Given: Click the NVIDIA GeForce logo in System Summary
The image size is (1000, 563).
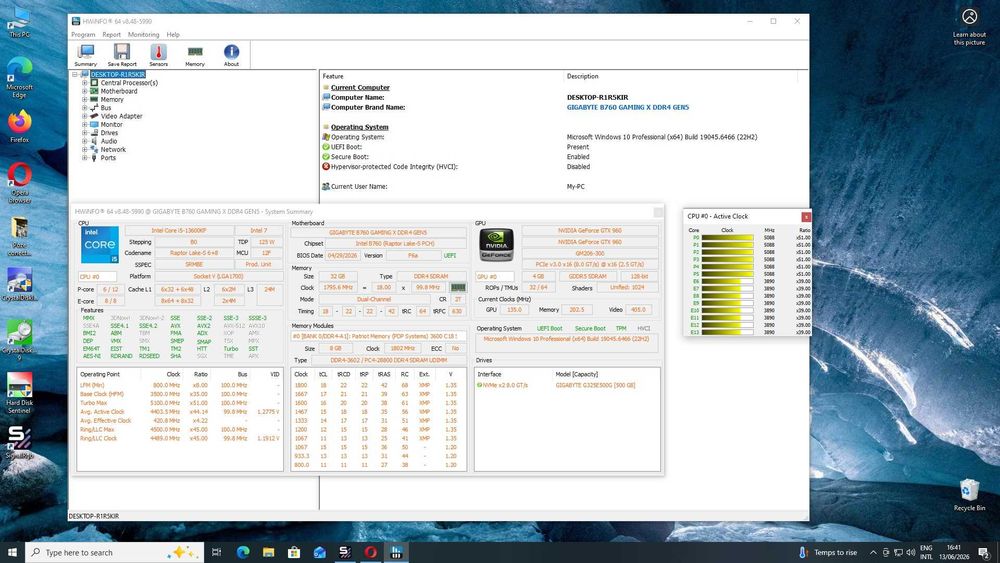Looking at the screenshot, I should pyautogui.click(x=497, y=245).
